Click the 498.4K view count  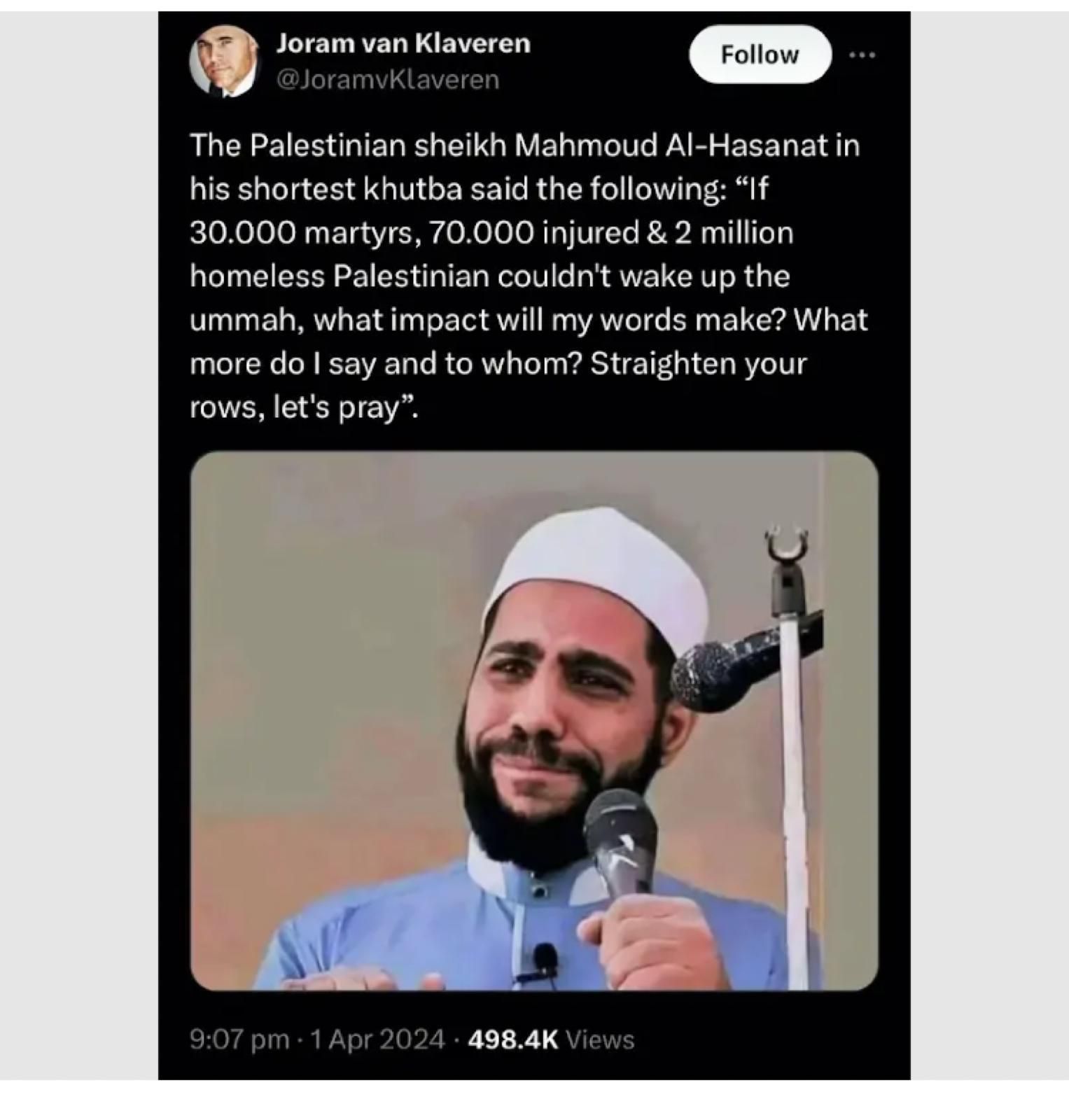point(512,1039)
